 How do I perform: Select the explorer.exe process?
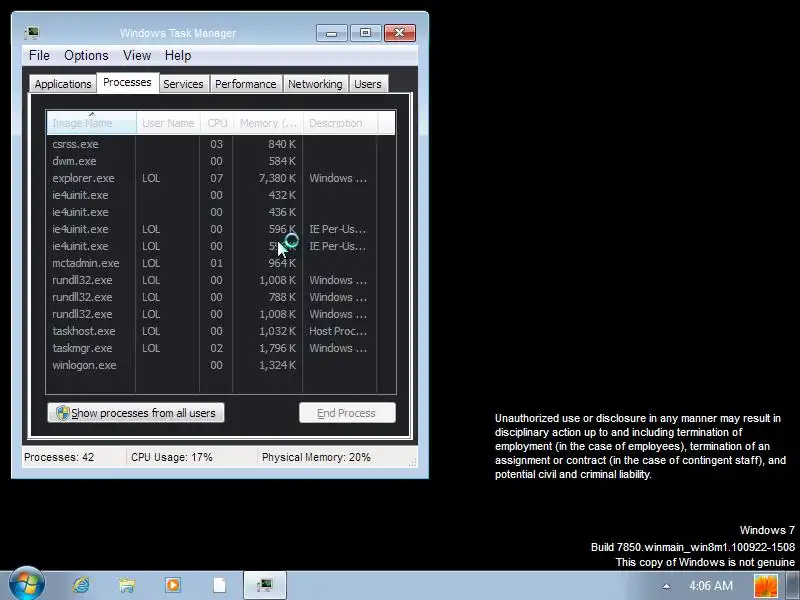click(x=221, y=178)
